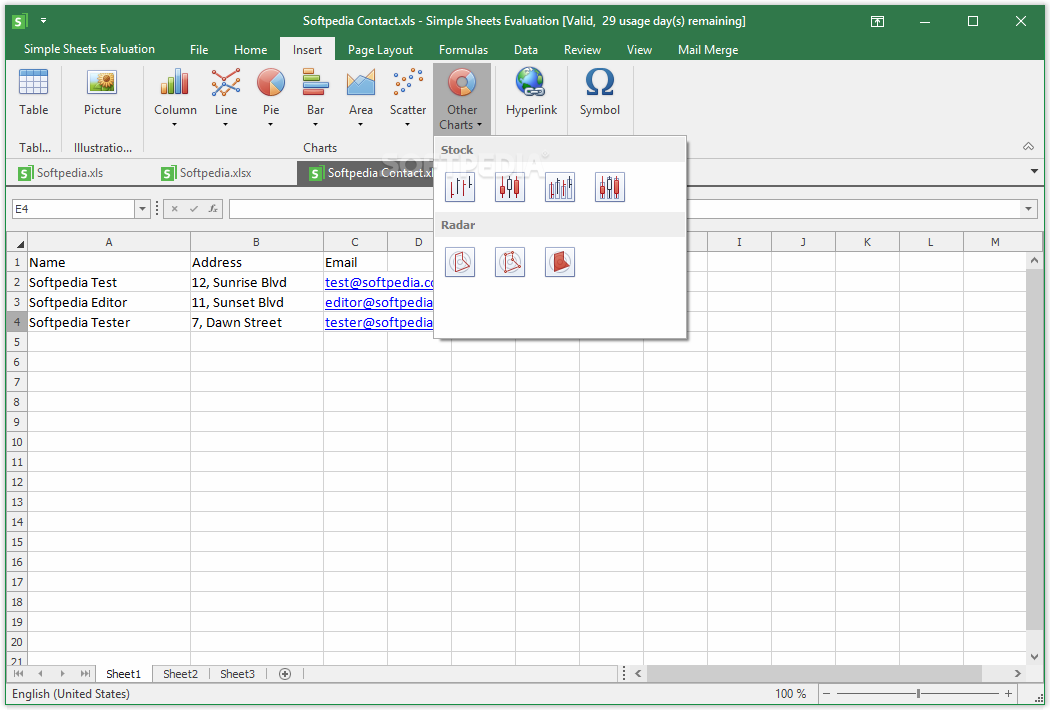
Task: Confirm formula entry with checkmark
Action: [x=194, y=209]
